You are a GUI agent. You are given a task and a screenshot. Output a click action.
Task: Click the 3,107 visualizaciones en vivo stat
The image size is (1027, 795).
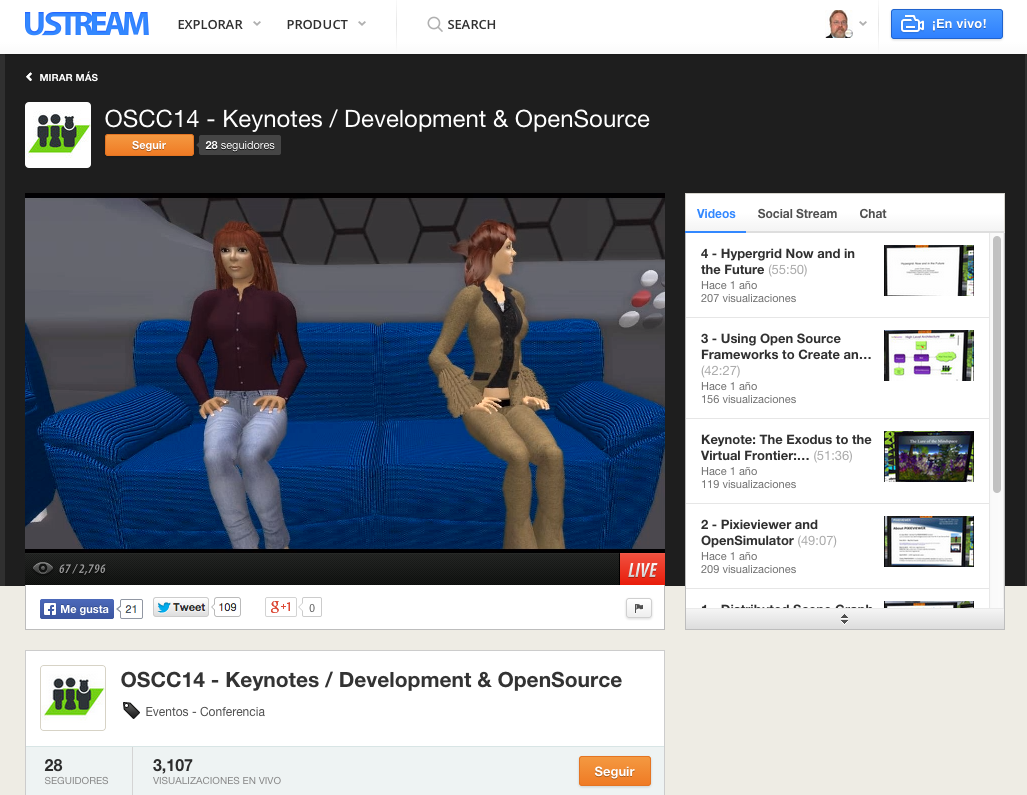point(217,771)
